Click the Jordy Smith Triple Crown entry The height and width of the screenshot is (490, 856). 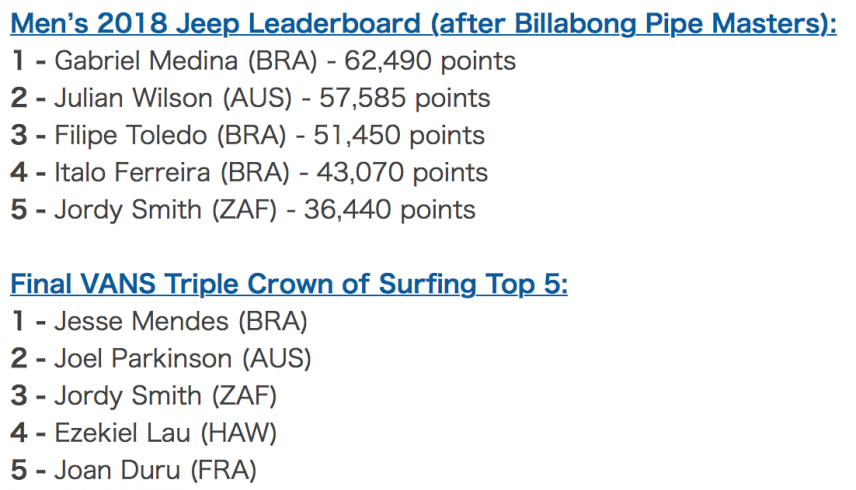coord(144,396)
